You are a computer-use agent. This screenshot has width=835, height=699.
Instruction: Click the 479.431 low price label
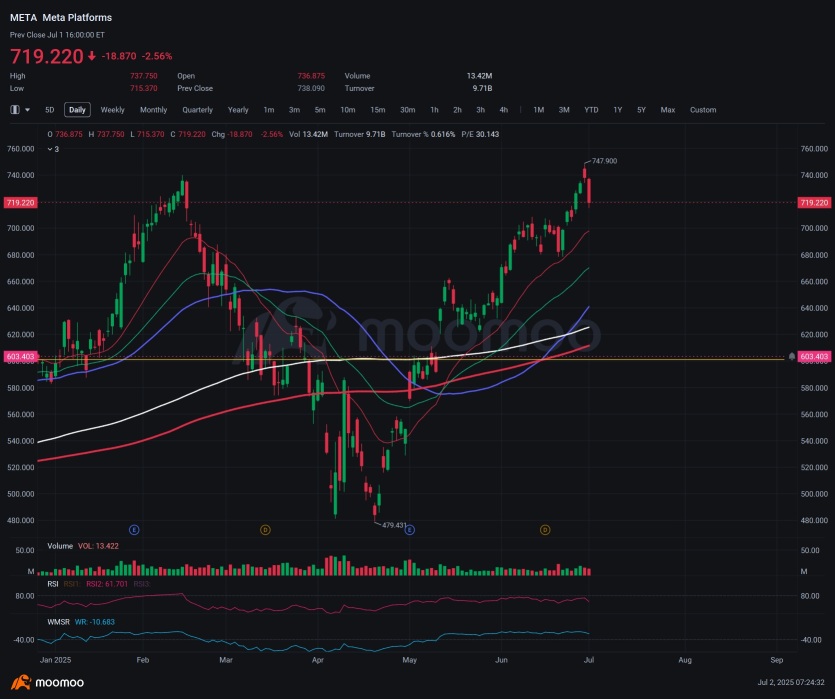(395, 525)
